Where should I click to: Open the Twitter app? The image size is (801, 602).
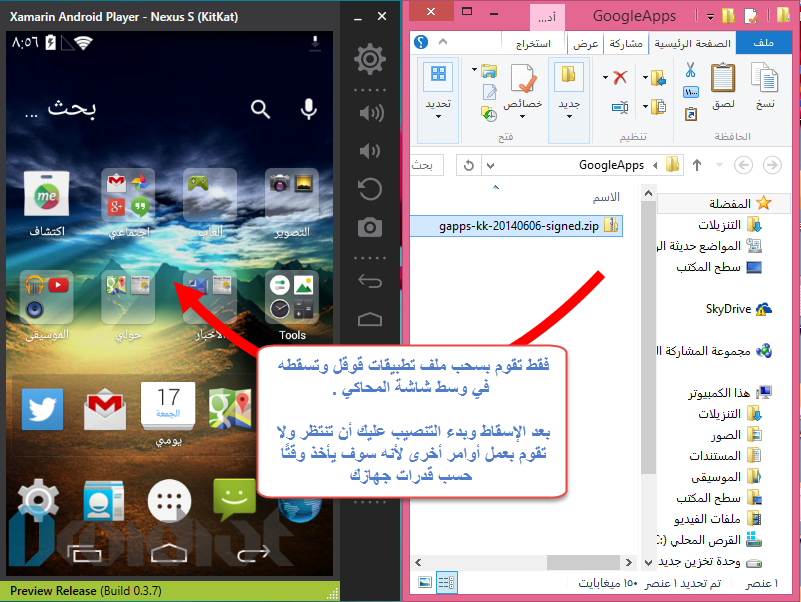42,409
